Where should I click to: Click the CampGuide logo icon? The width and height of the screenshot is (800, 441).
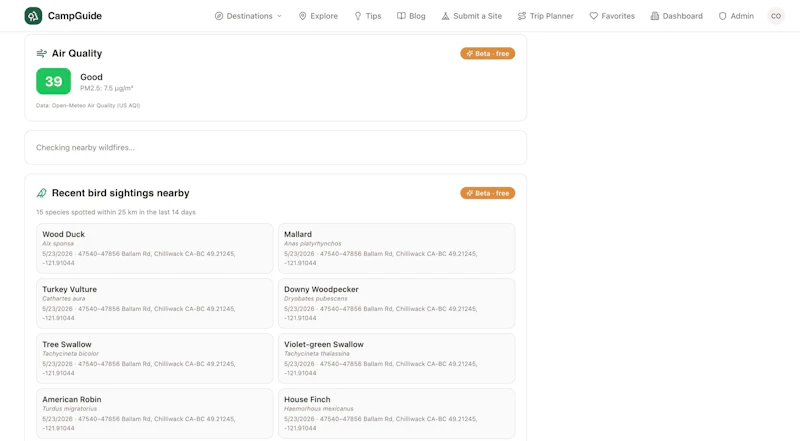tap(33, 16)
